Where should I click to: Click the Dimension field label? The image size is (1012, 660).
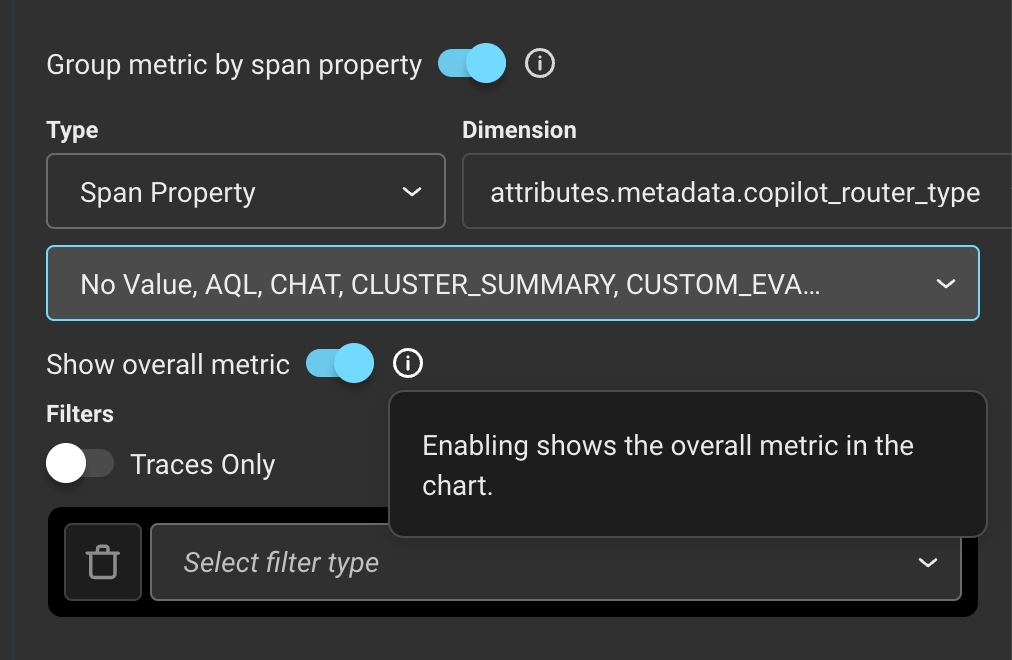[x=519, y=130]
